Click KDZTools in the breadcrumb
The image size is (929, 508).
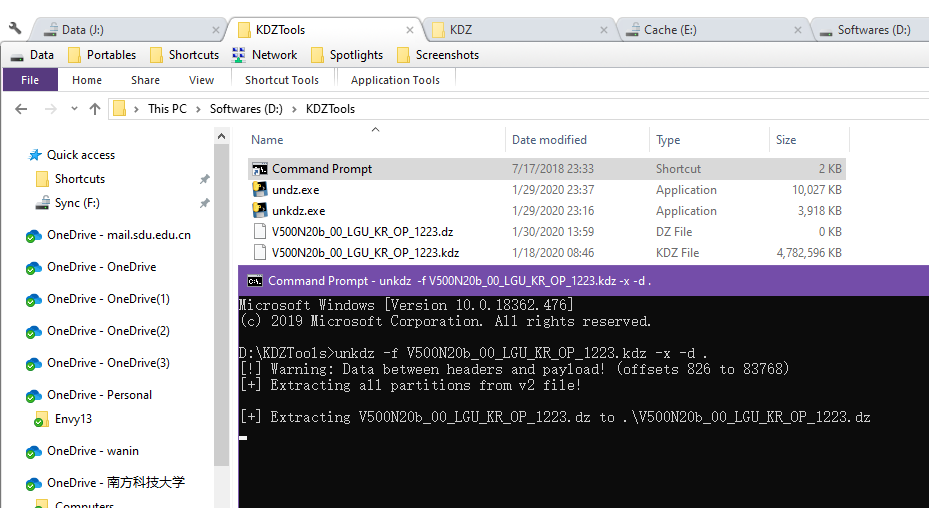click(x=330, y=109)
